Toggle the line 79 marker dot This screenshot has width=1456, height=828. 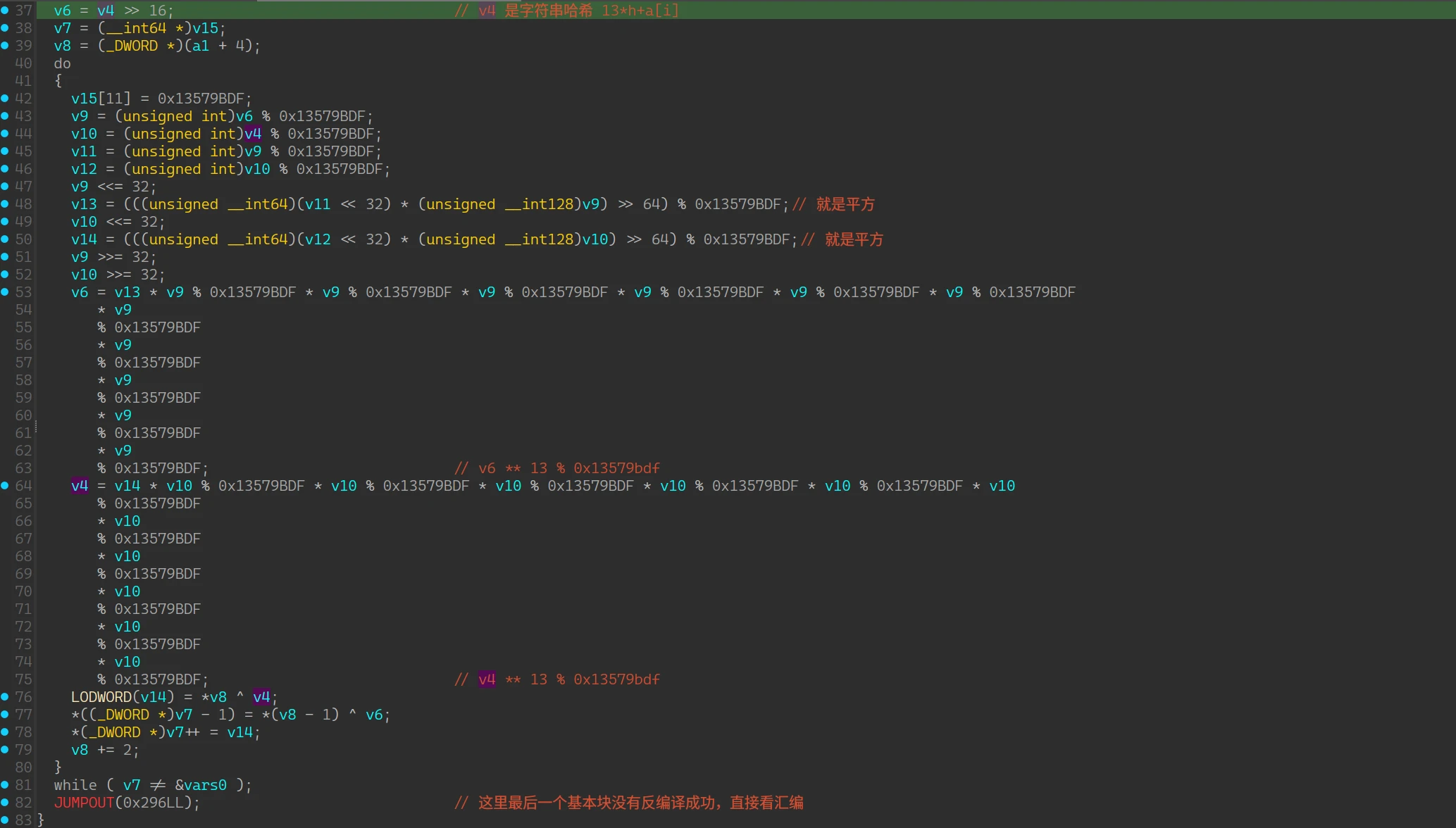point(5,749)
